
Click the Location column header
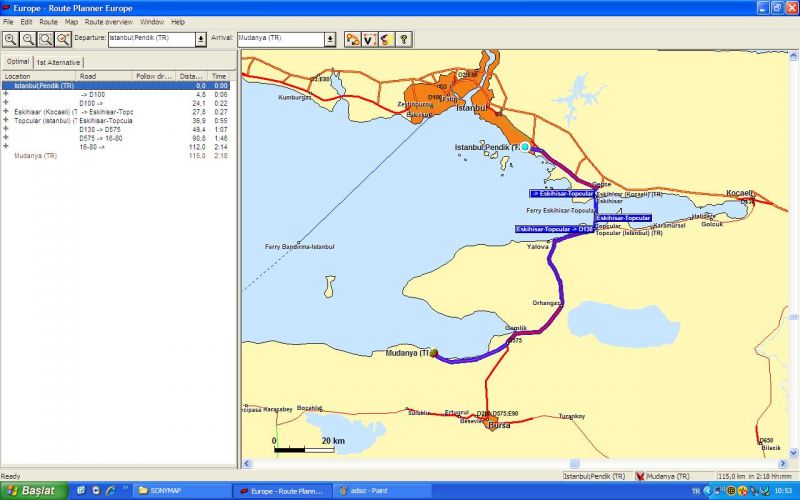[x=39, y=76]
